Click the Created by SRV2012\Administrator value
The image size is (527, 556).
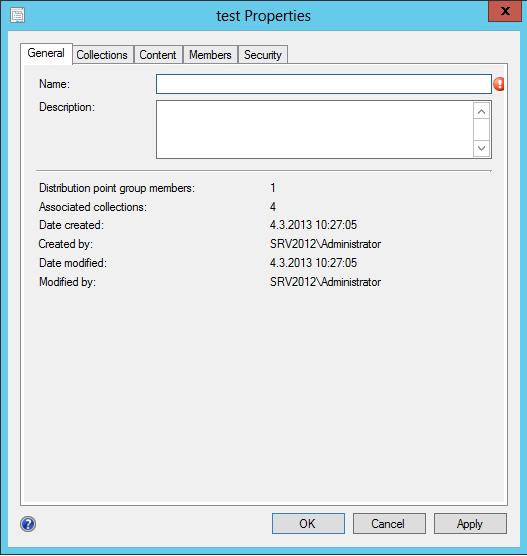325,244
